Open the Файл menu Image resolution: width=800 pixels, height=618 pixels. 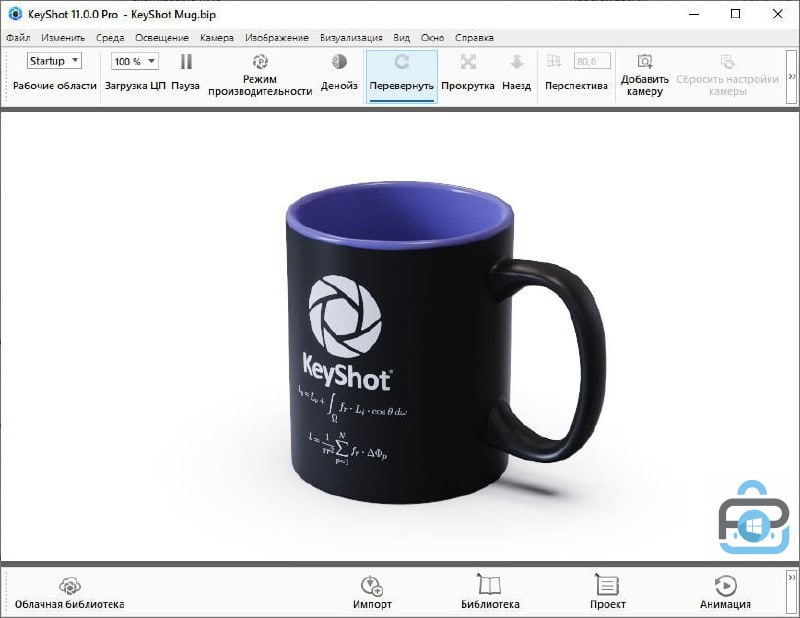coord(18,38)
